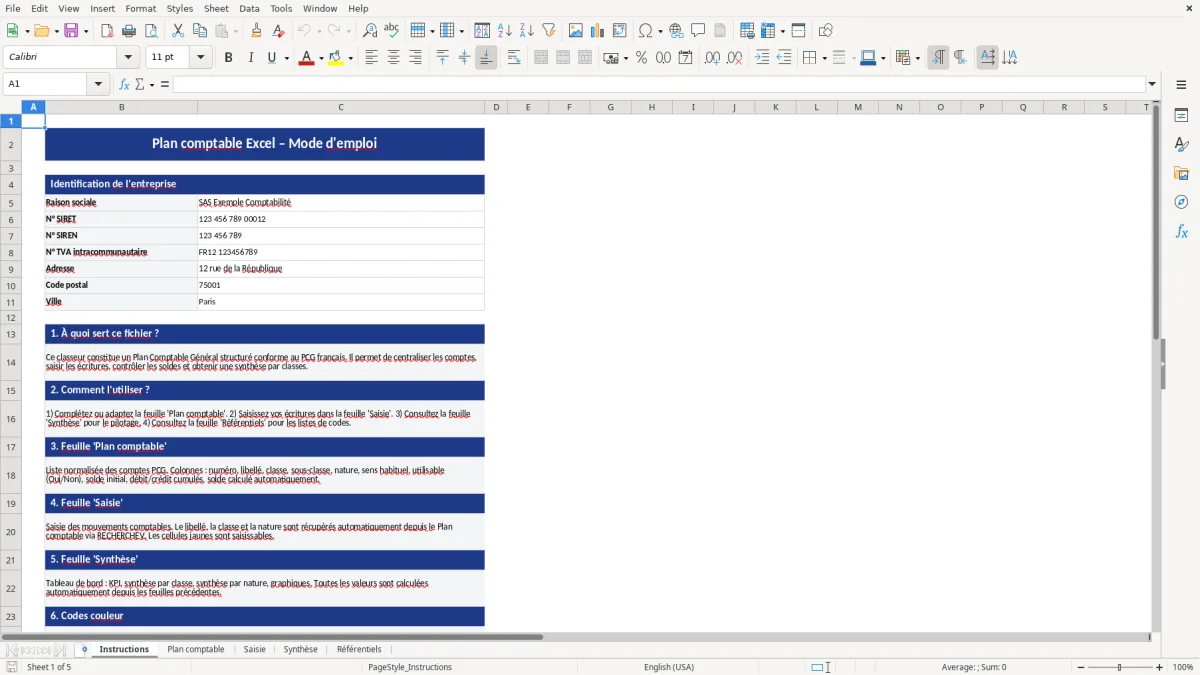Select the Clone Formatting paintbrush
The width and height of the screenshot is (1200, 675).
(257, 31)
